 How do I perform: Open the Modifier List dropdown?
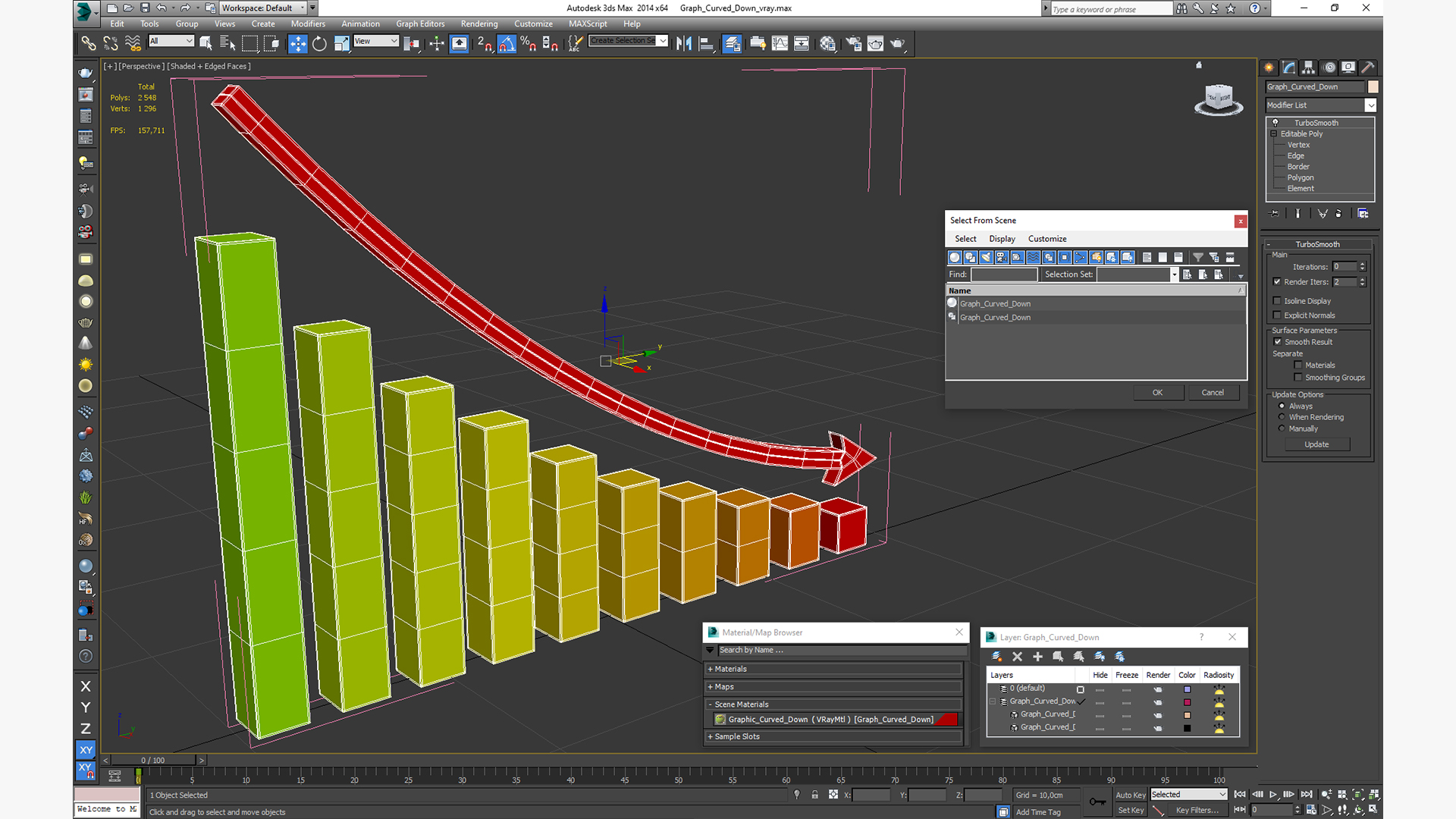tap(1320, 105)
